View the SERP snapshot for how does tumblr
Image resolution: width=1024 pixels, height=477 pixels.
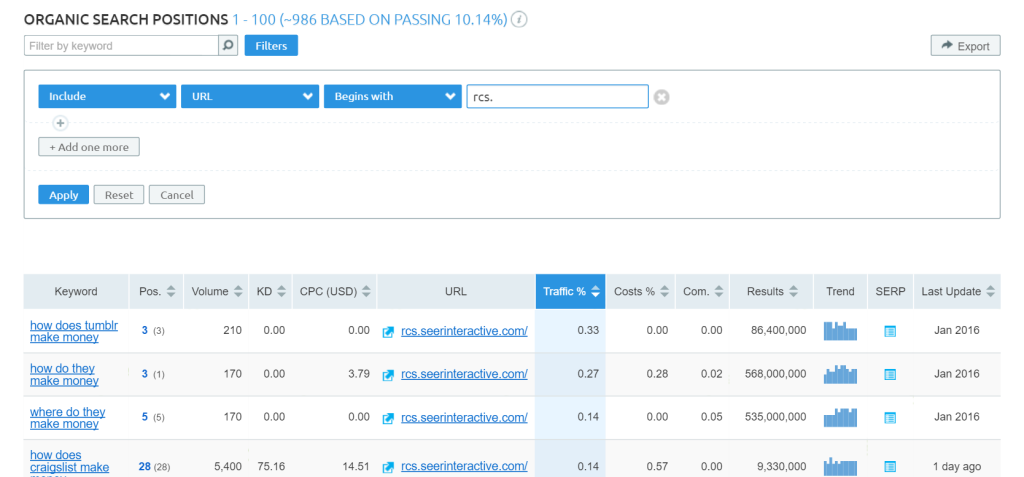click(x=890, y=331)
